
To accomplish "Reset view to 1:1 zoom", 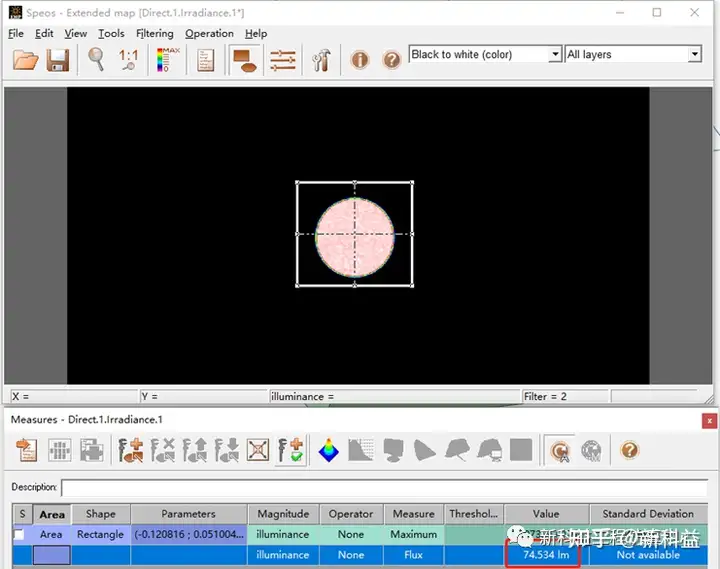I will (128, 60).
